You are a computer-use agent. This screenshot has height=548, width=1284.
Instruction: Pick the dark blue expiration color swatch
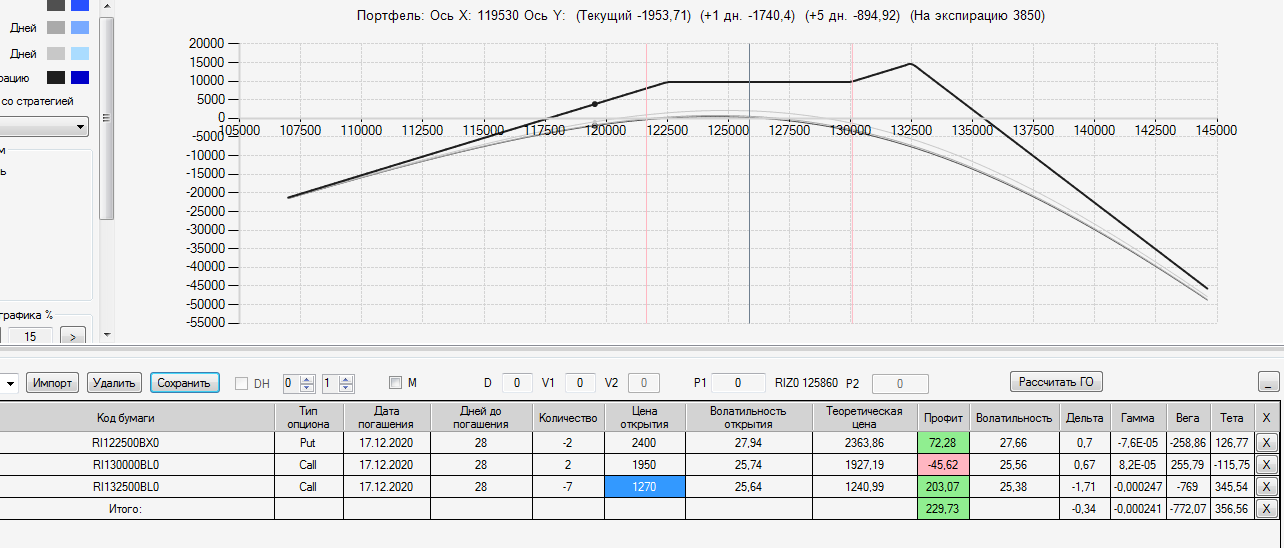point(80,78)
